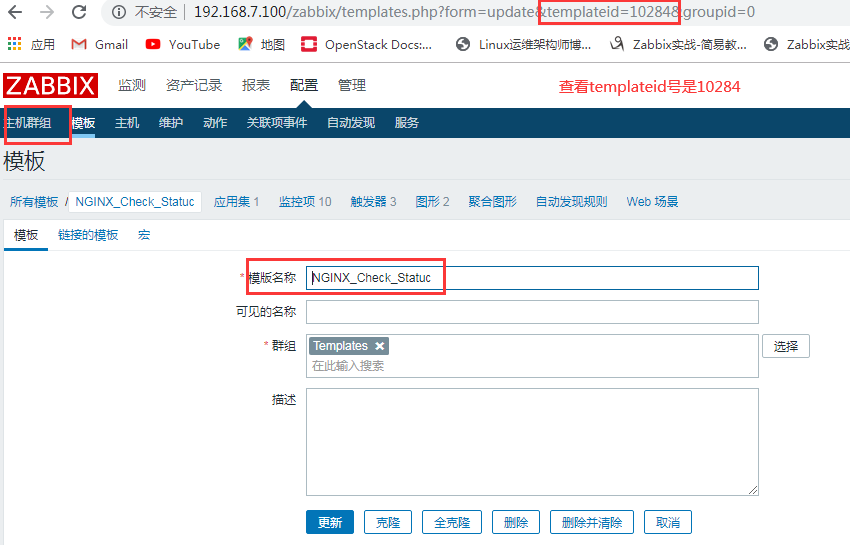Open the 报表 main menu
This screenshot has height=545, width=850.
tap(256, 86)
